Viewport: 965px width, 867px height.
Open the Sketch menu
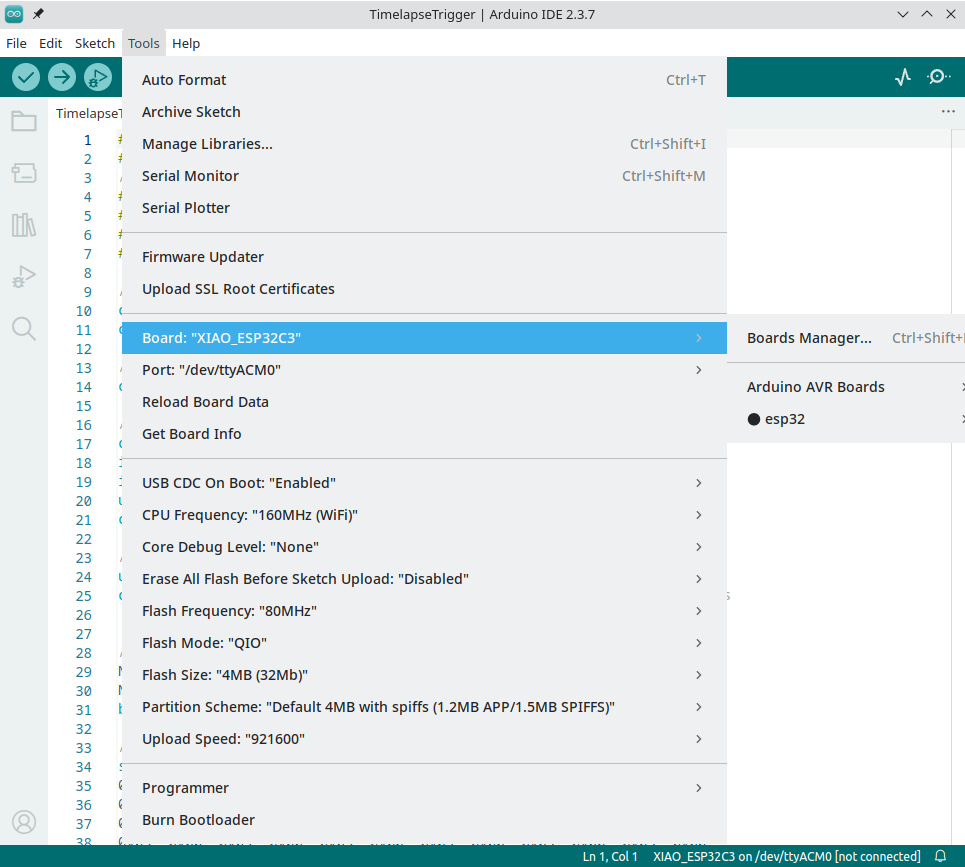(95, 43)
